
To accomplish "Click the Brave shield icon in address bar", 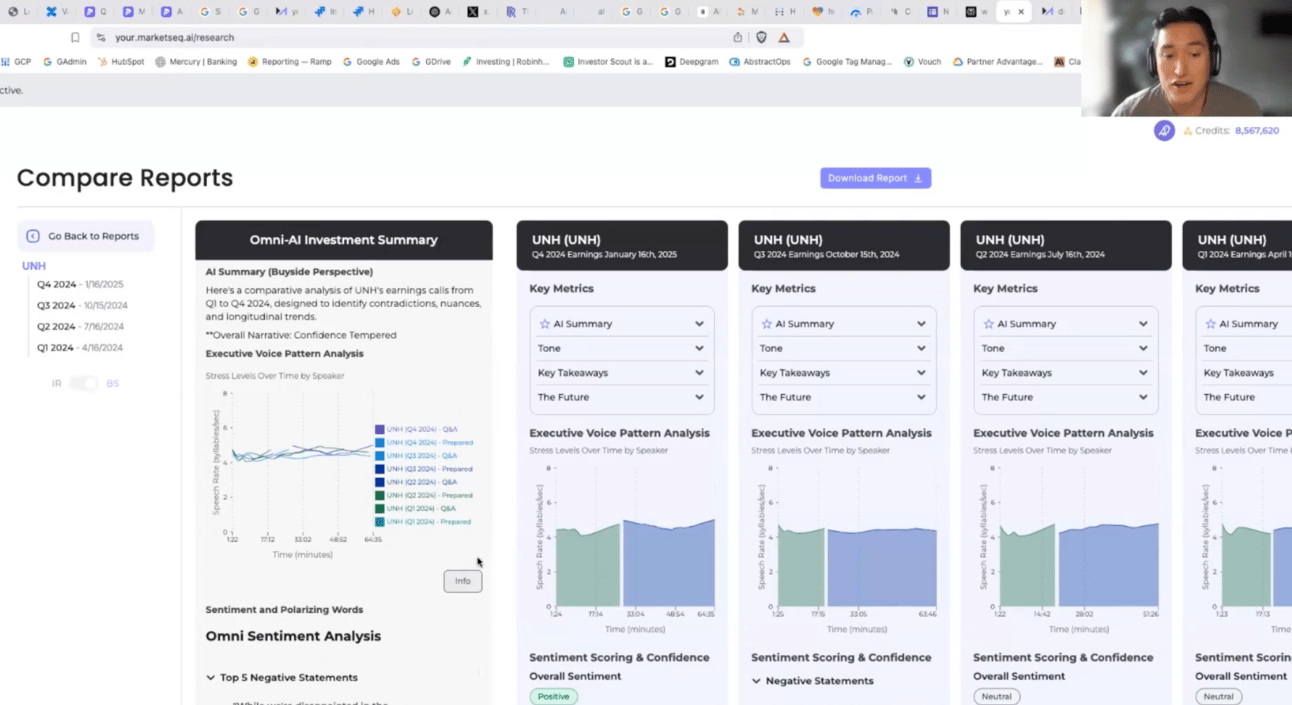I will [761, 37].
